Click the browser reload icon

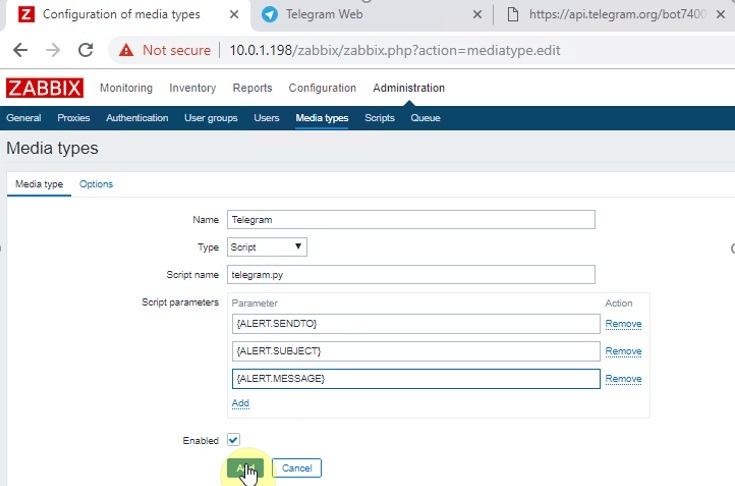(x=85, y=50)
